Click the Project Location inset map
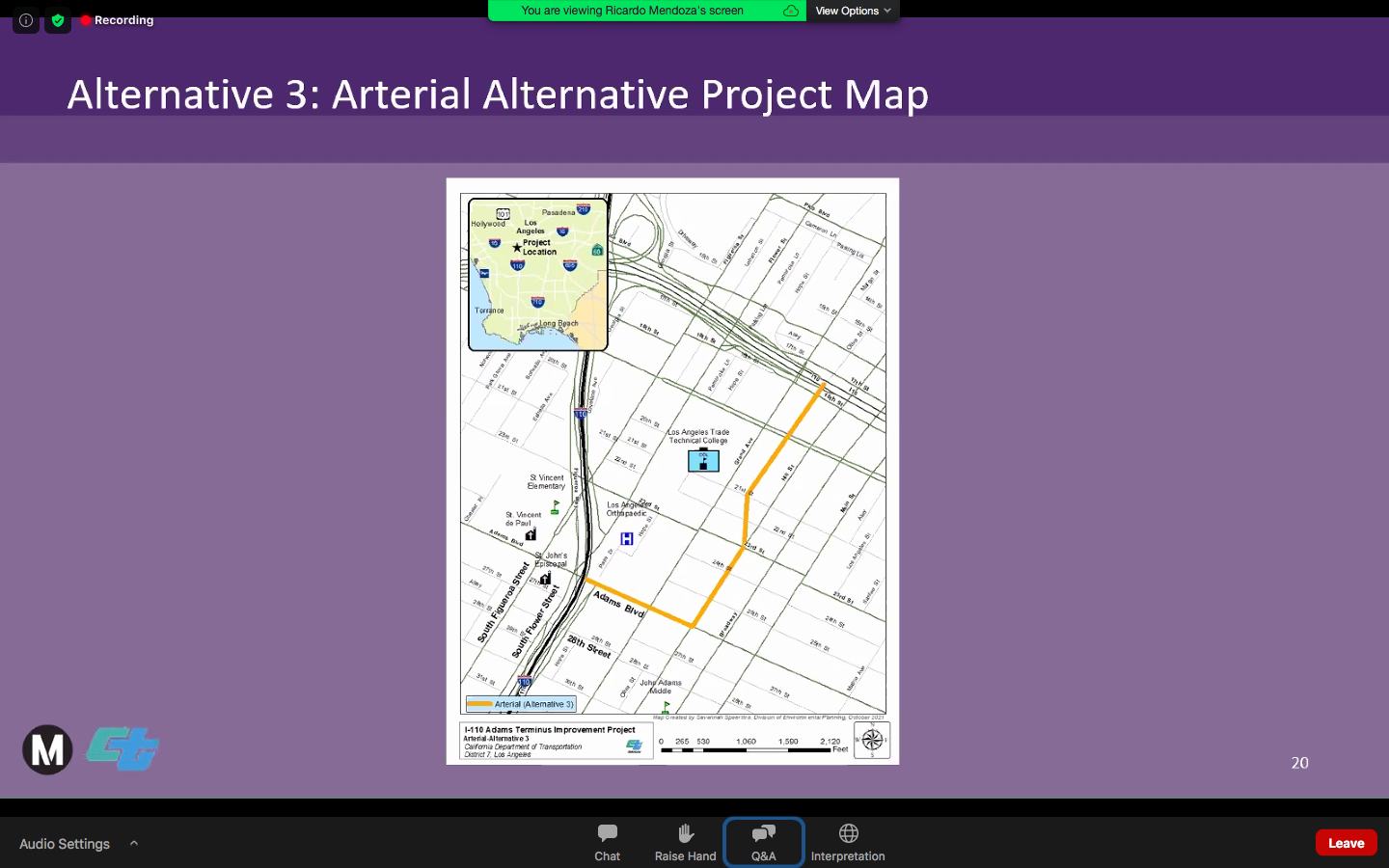 537,275
